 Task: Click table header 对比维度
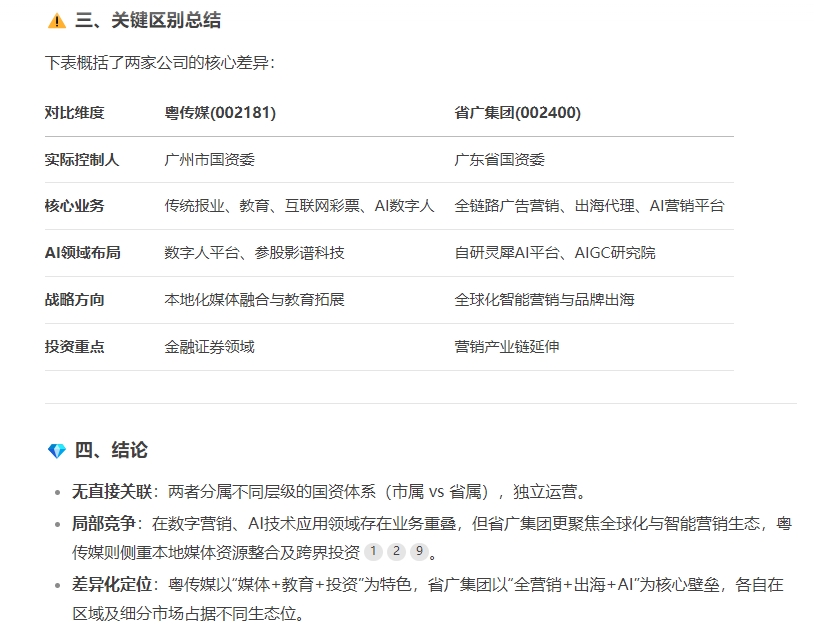(75, 113)
